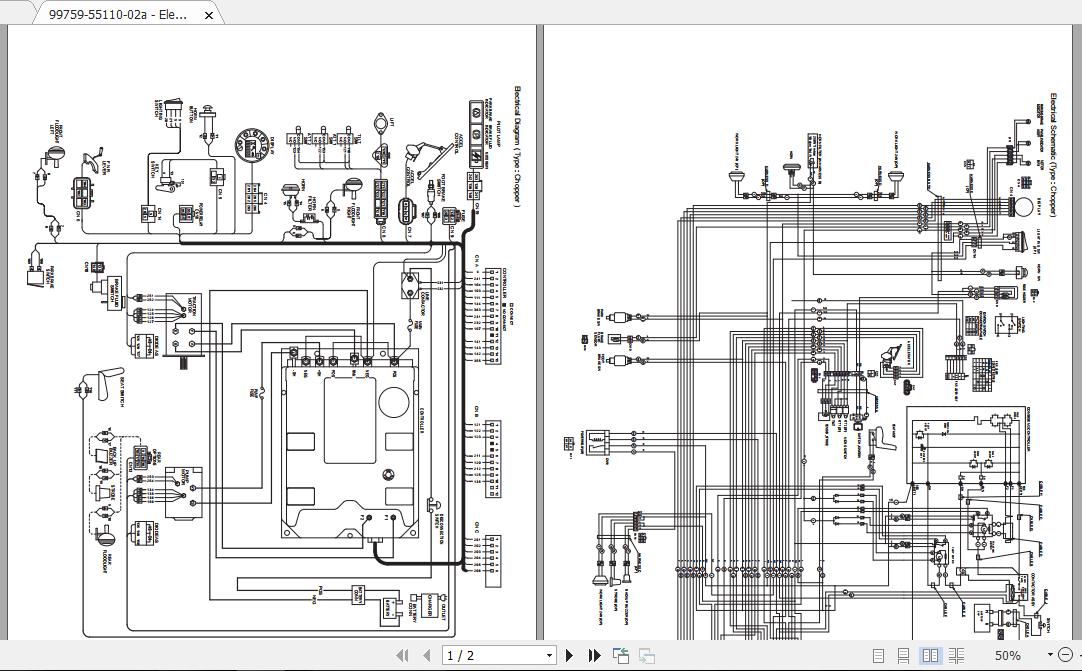The height and width of the screenshot is (671, 1082).
Task: Close the 99759-55110-02a tab
Action: click(208, 14)
